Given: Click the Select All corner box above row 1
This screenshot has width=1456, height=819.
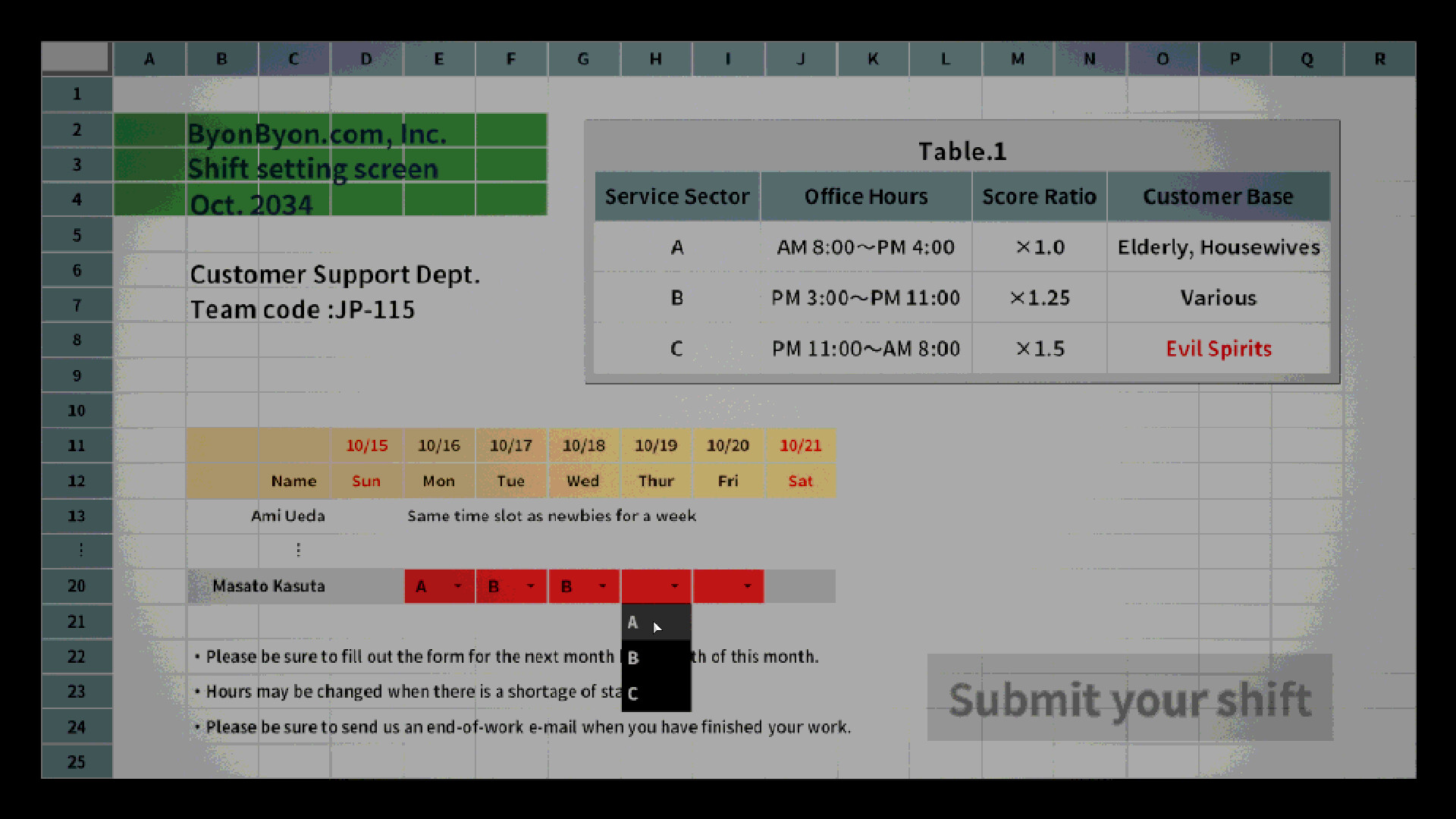Looking at the screenshot, I should click(x=76, y=58).
